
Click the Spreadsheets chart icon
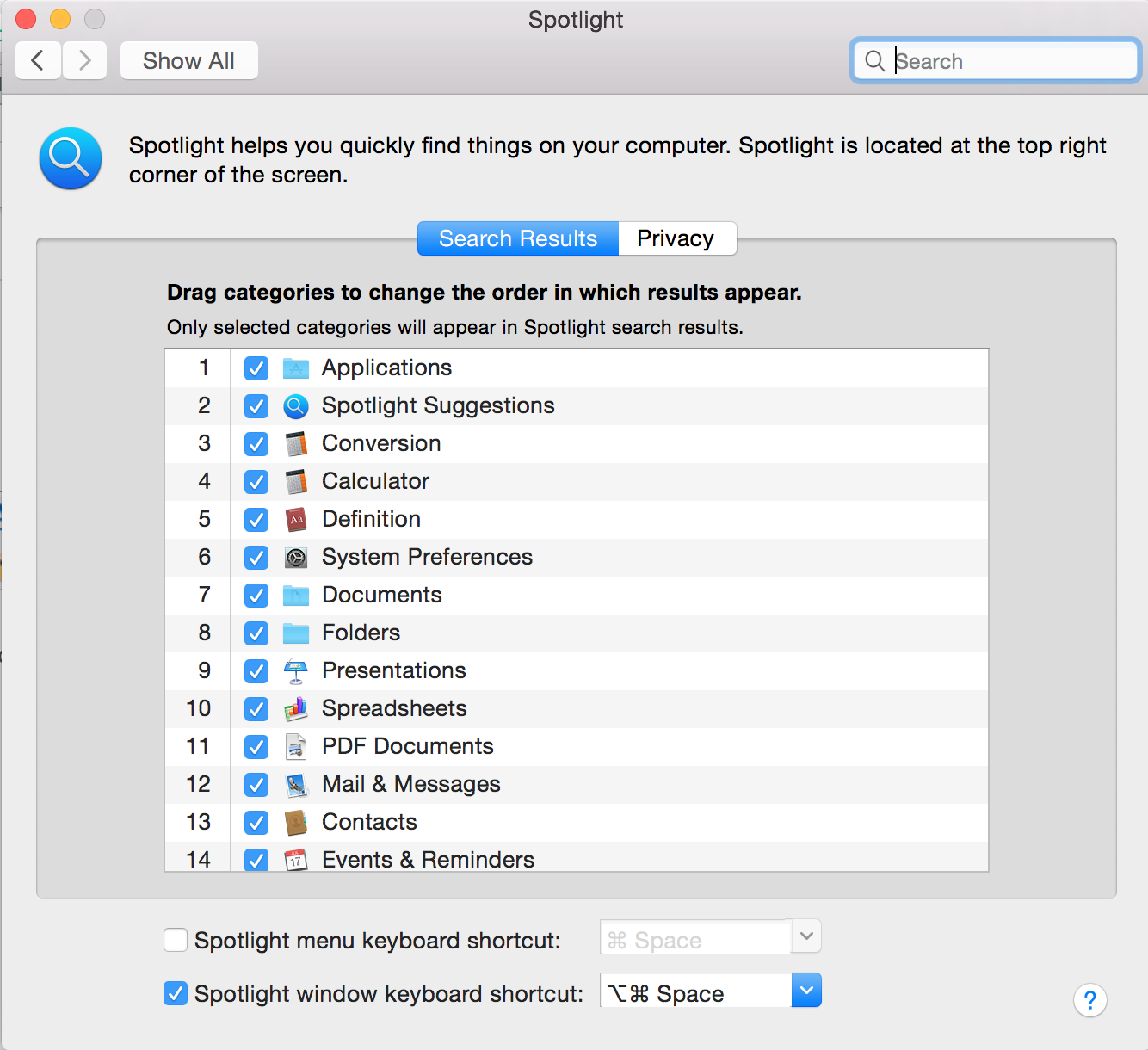296,709
